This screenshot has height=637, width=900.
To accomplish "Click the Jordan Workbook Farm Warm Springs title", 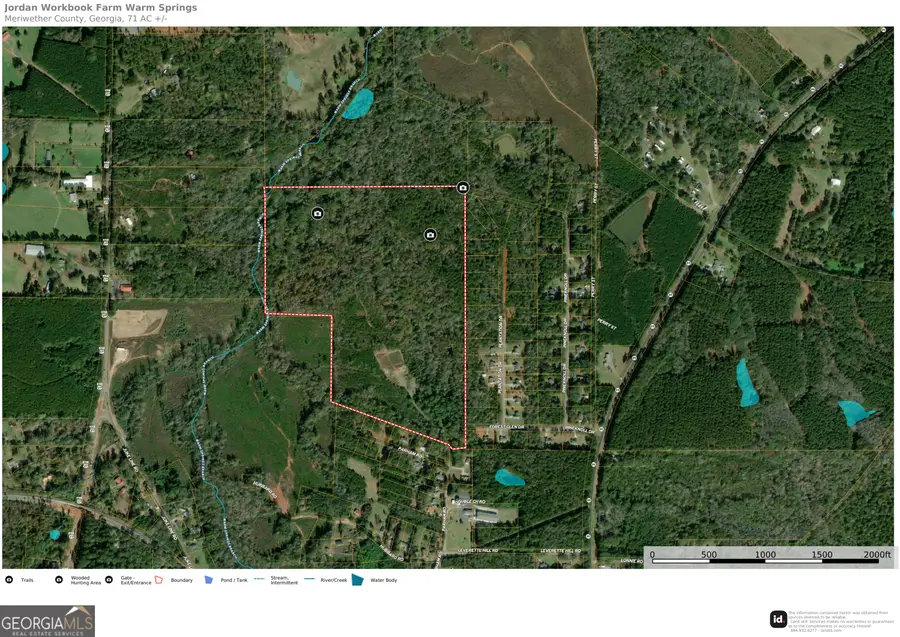I will (100, 7).
